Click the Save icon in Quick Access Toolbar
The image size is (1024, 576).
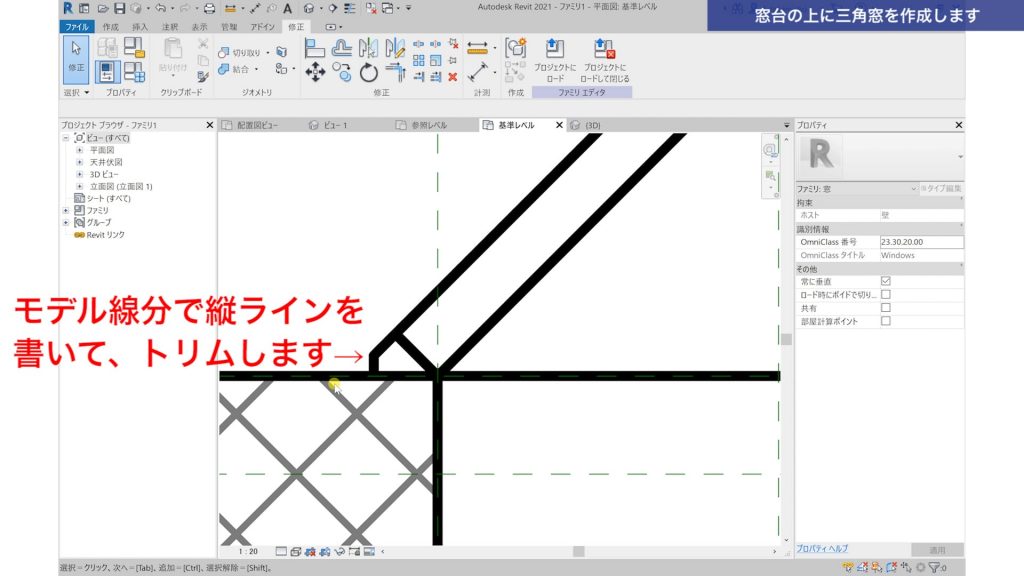click(118, 8)
